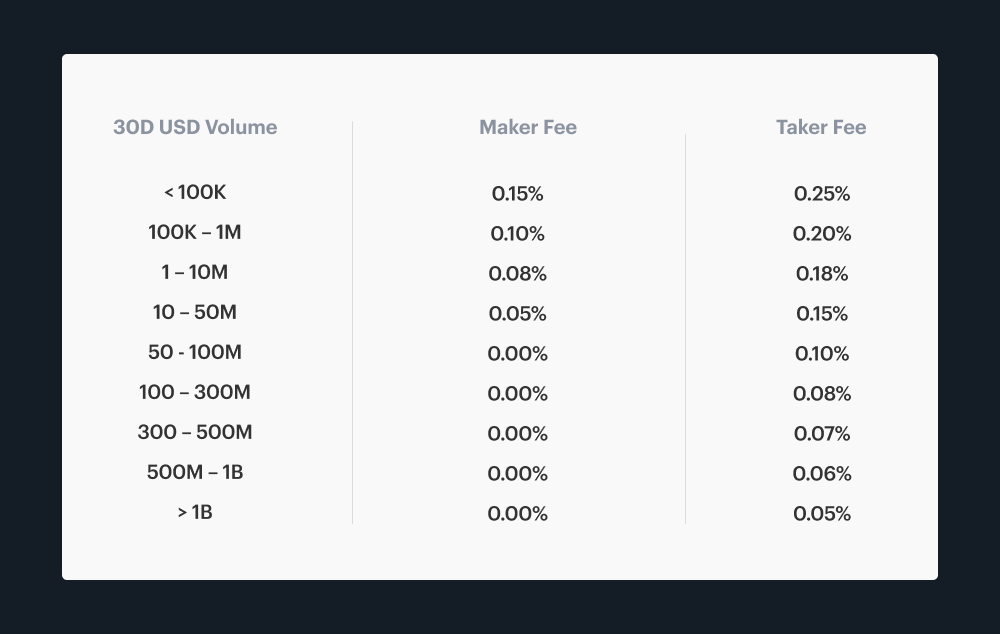This screenshot has height=634, width=1000.
Task: Click the Maker Fee column header
Action: 528,127
